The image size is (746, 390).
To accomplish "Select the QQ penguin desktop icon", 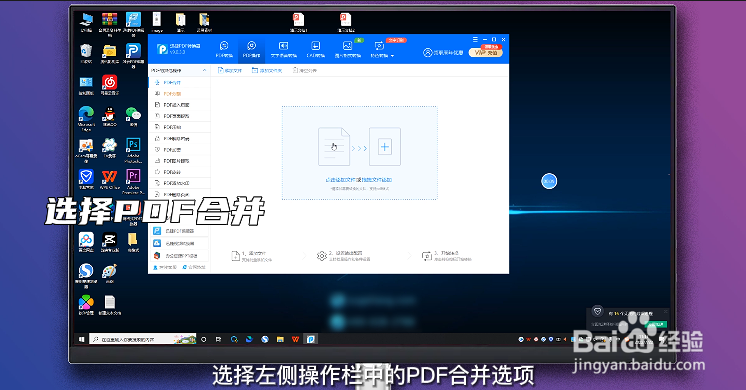I will point(109,117).
